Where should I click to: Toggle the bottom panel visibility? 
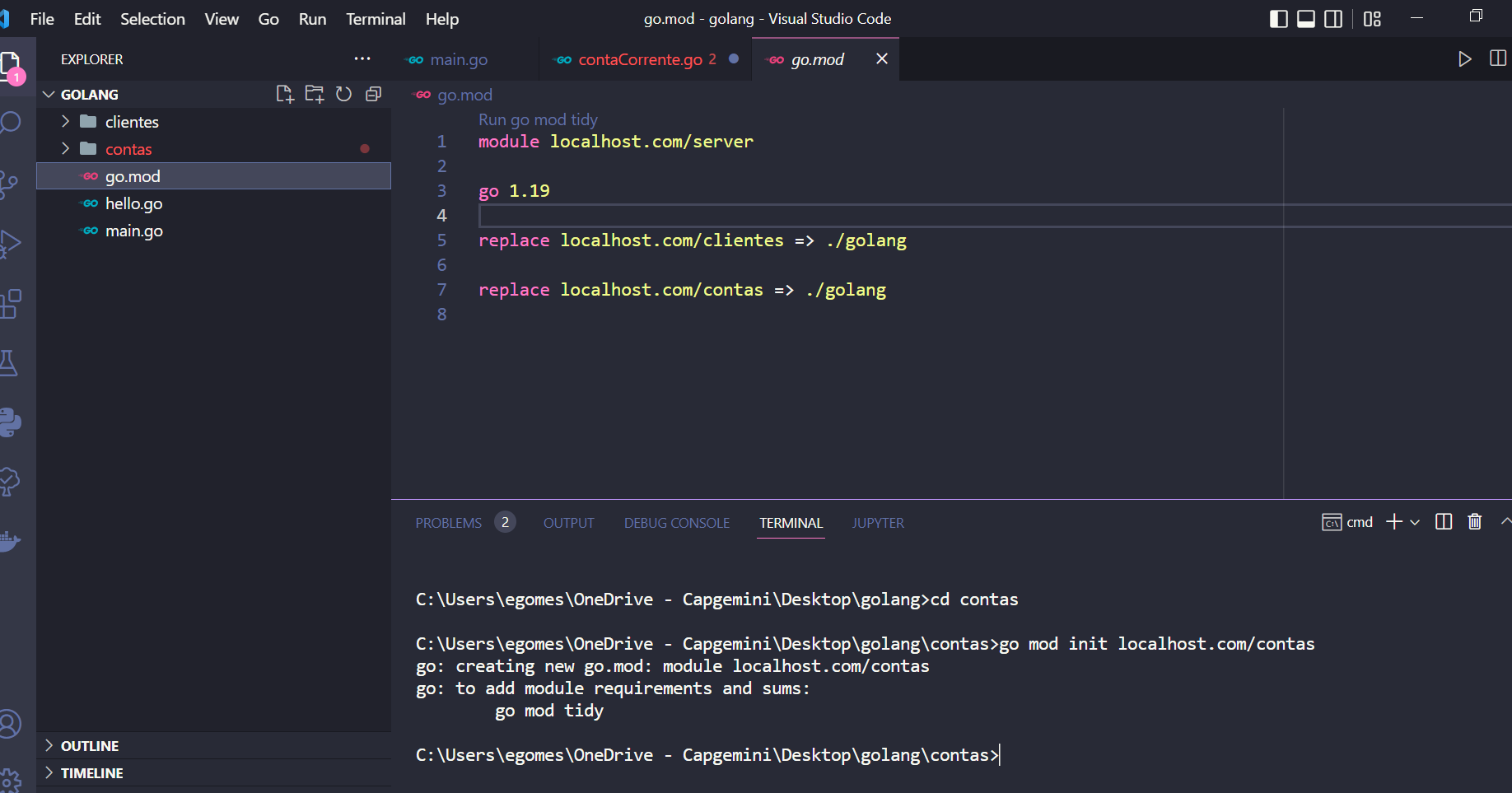[1306, 19]
